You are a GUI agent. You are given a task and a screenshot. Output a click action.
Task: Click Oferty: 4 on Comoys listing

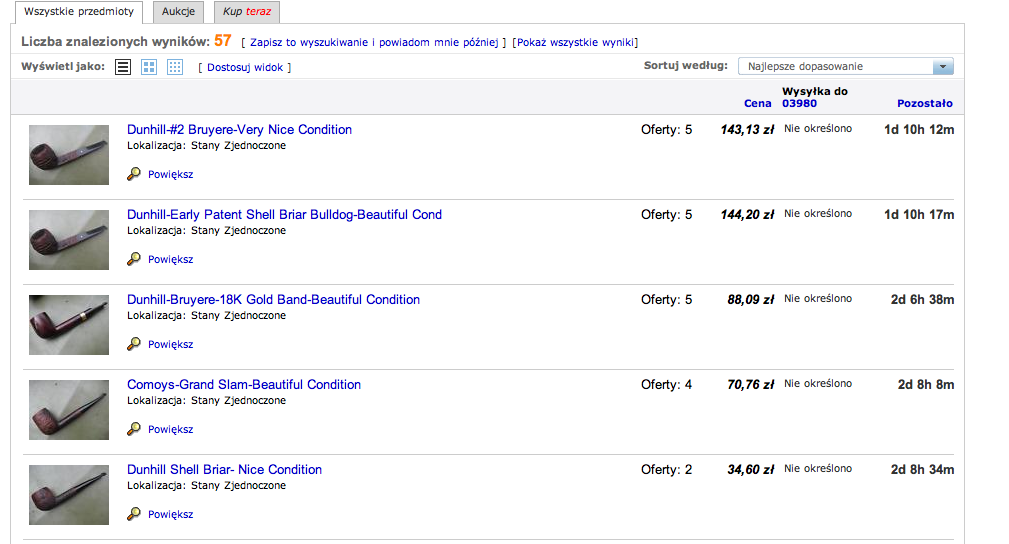tap(666, 384)
